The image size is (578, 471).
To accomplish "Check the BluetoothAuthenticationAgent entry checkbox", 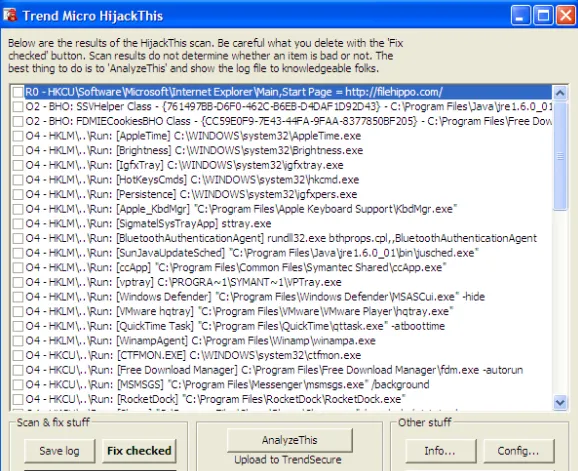I will 18,238.
